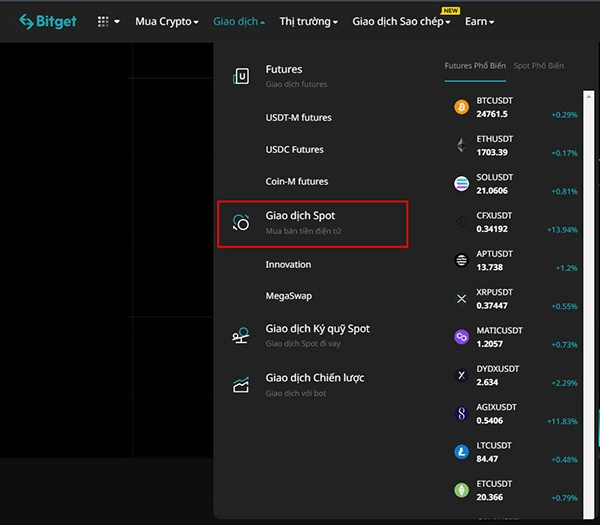Click the +2.29% change for DYDXUSDT
The width and height of the screenshot is (600, 525).
(x=564, y=383)
